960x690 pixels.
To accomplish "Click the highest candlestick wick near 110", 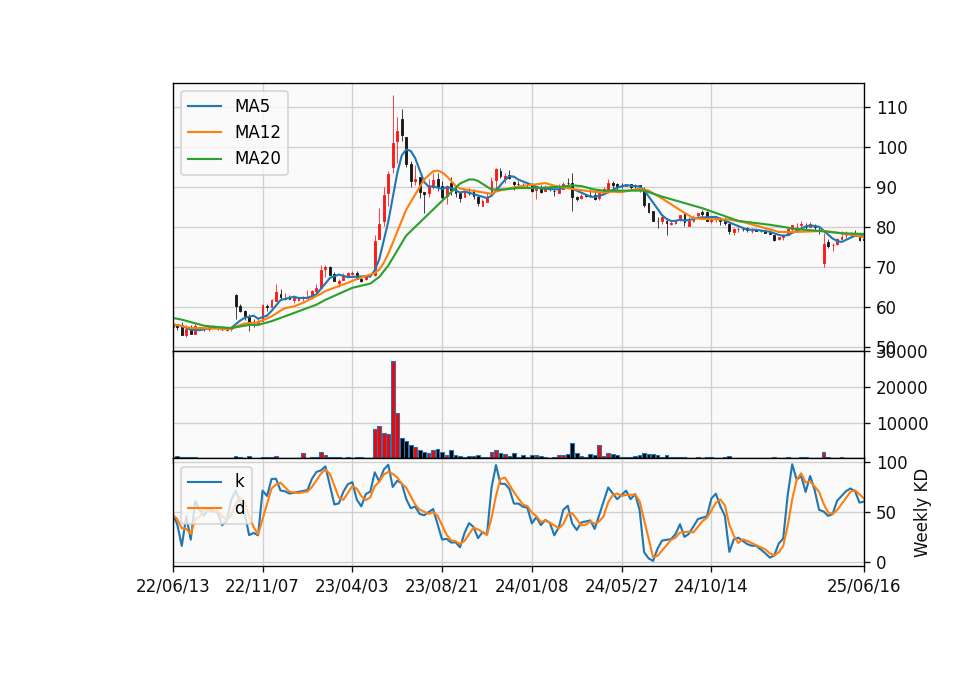I will [x=394, y=119].
